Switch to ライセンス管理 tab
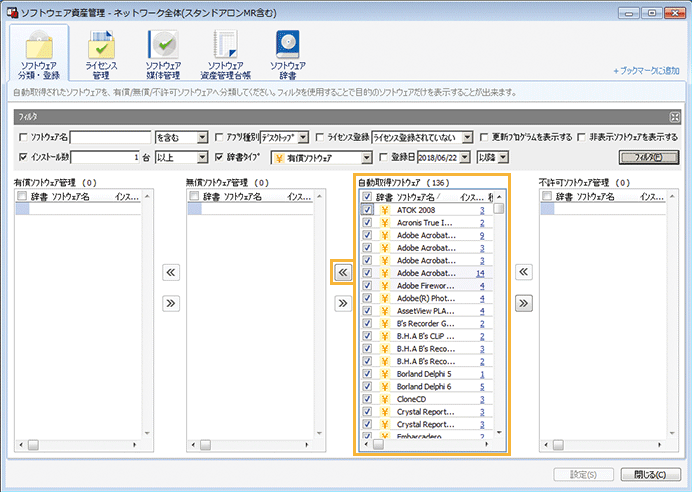 click(x=101, y=55)
